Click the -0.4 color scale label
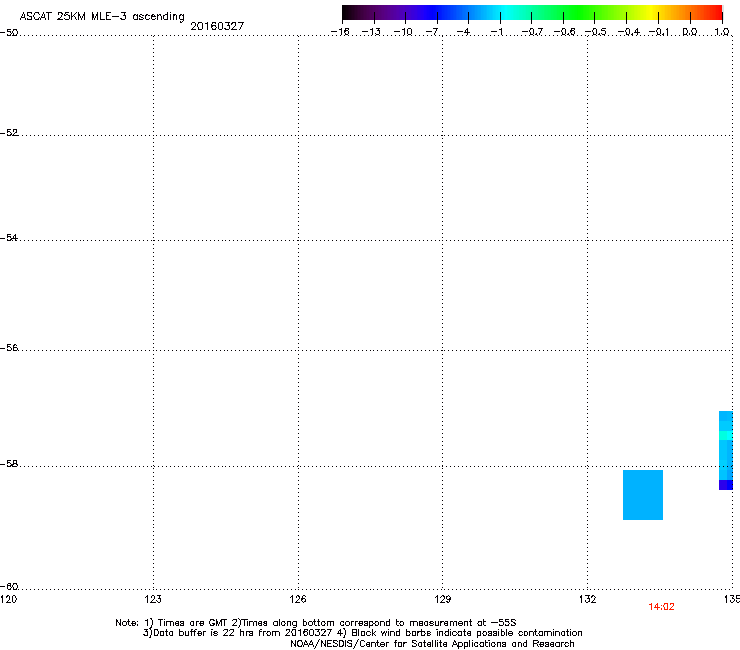Image resolution: width=740 pixels, height=650 pixels. (629, 32)
